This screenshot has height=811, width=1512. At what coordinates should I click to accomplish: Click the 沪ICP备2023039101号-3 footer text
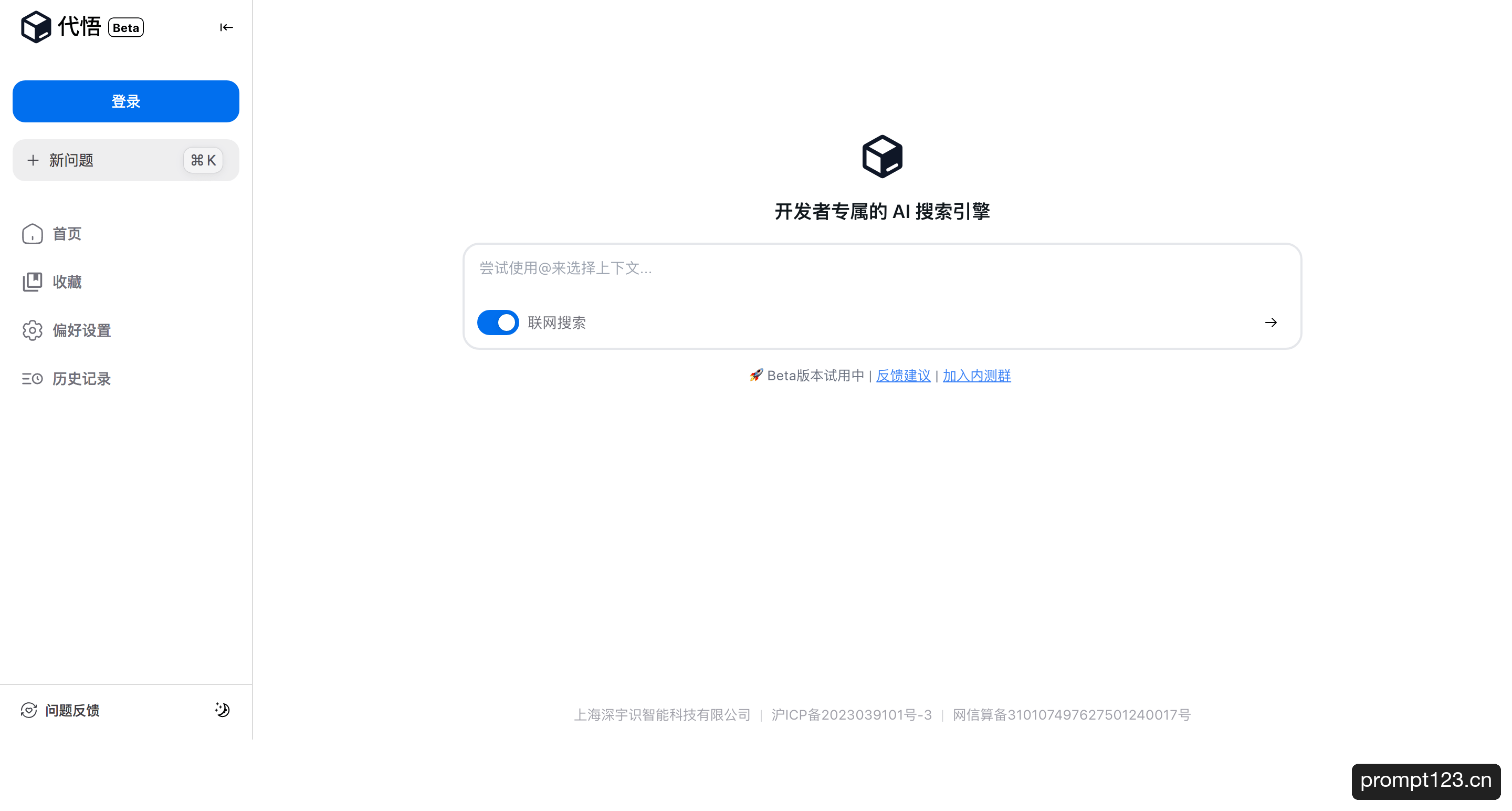point(852,715)
